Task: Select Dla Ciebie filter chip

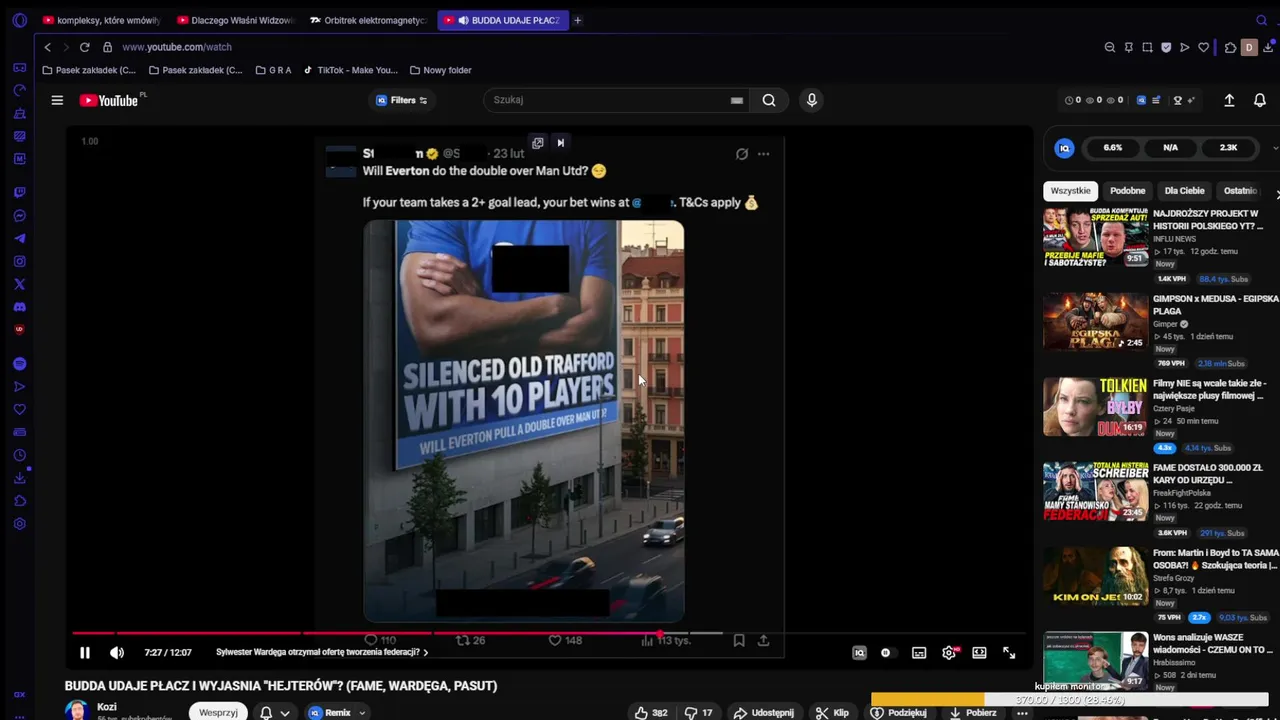Action: point(1184,191)
